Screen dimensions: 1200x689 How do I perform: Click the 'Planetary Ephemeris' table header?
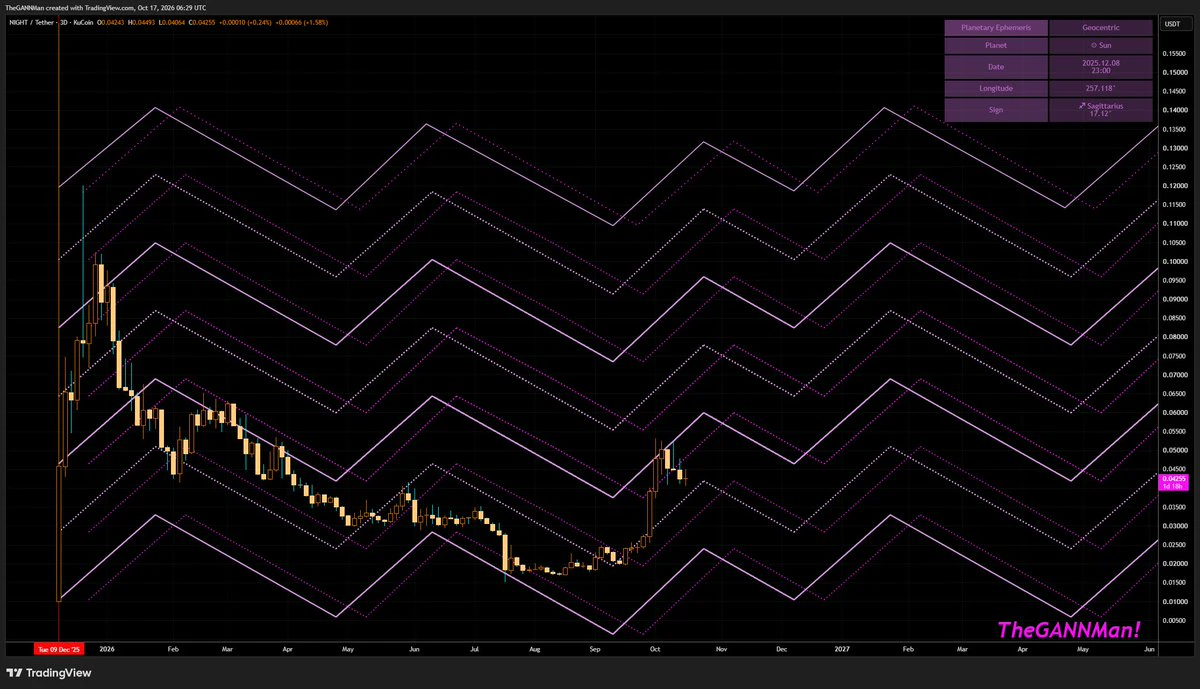click(996, 28)
